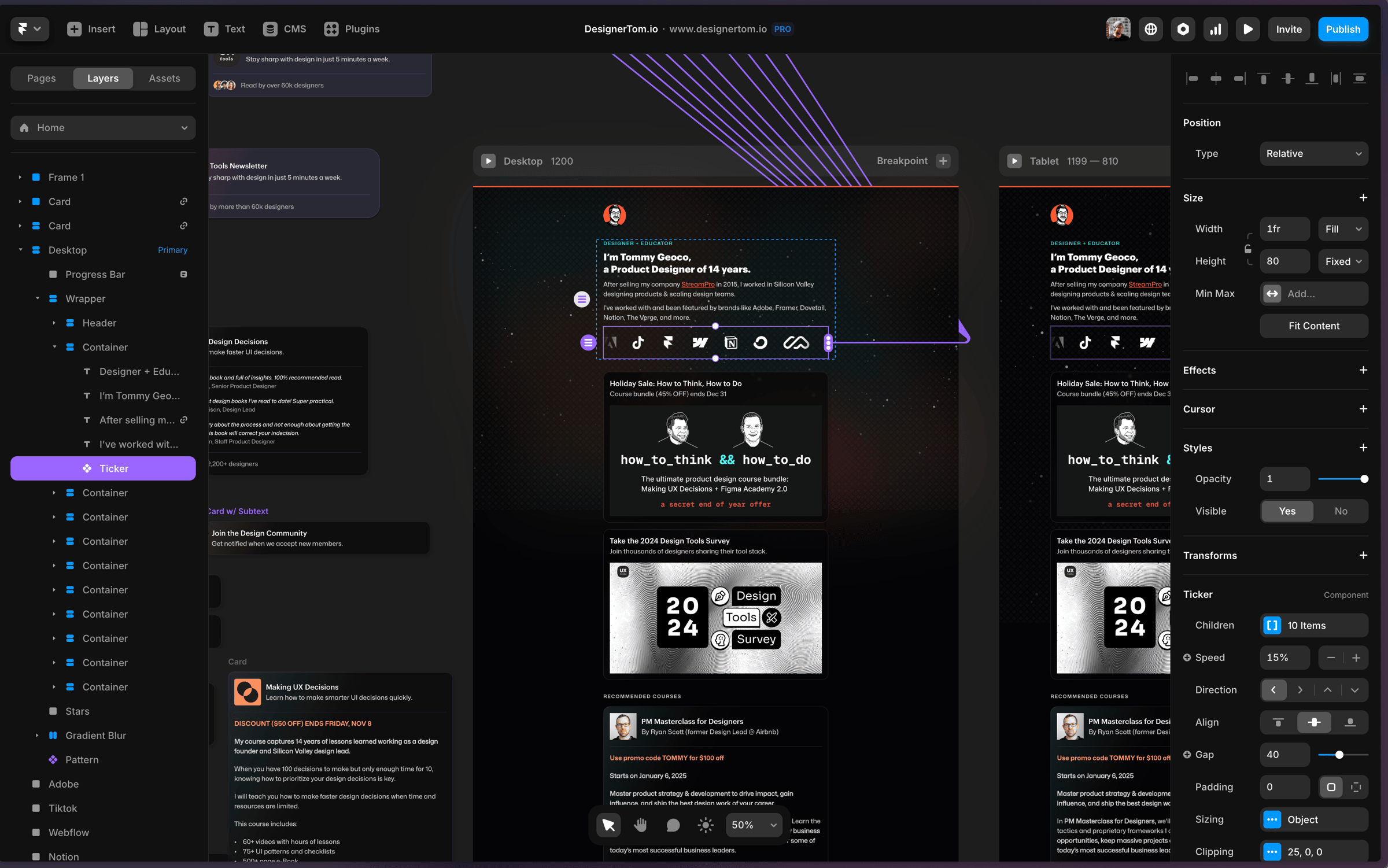1388x868 pixels.
Task: Add a Cursor with plus icon
Action: click(x=1363, y=409)
